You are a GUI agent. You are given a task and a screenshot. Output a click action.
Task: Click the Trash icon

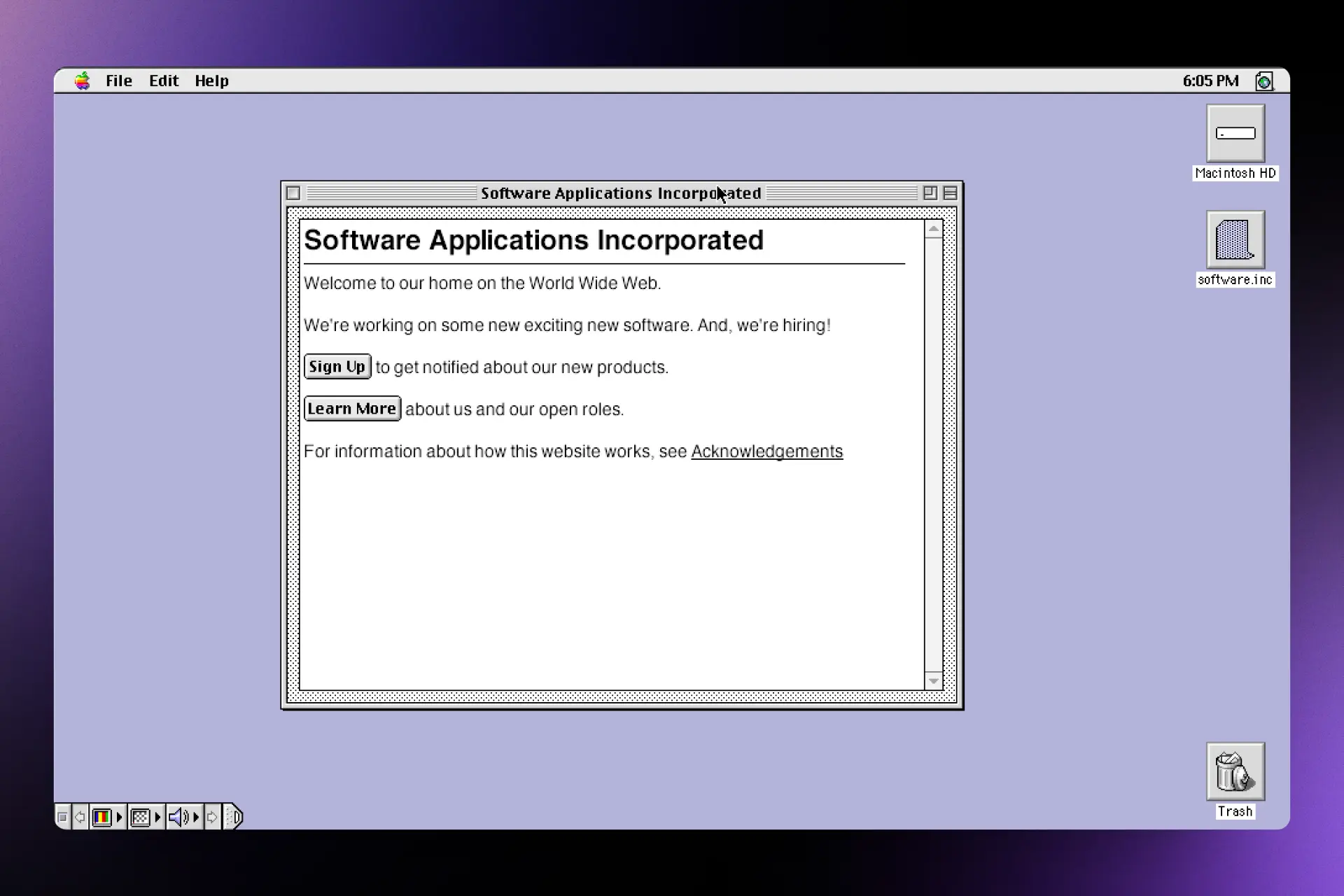[x=1235, y=772]
